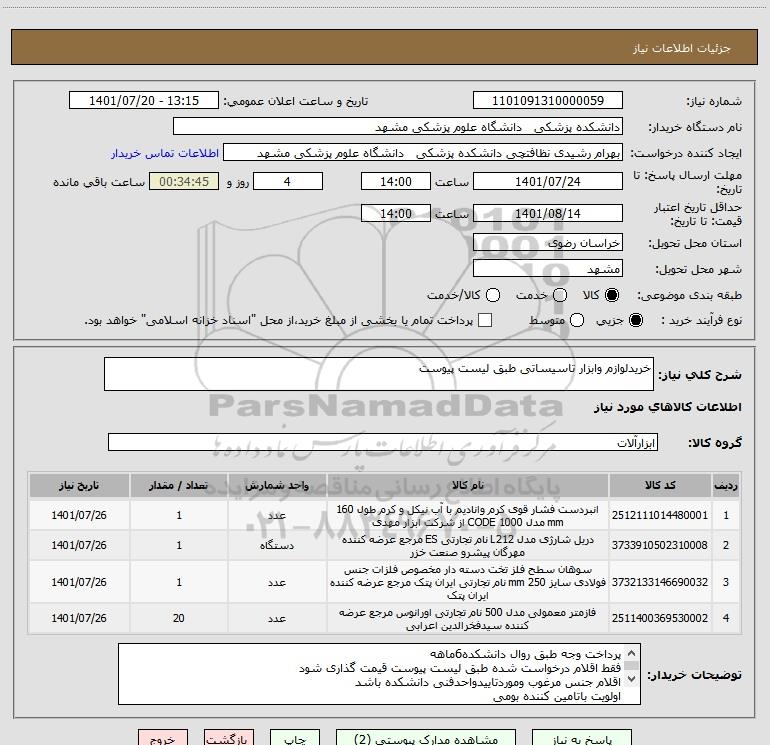
Task: Select the جزیی purchase type radio
Action: coord(635,320)
